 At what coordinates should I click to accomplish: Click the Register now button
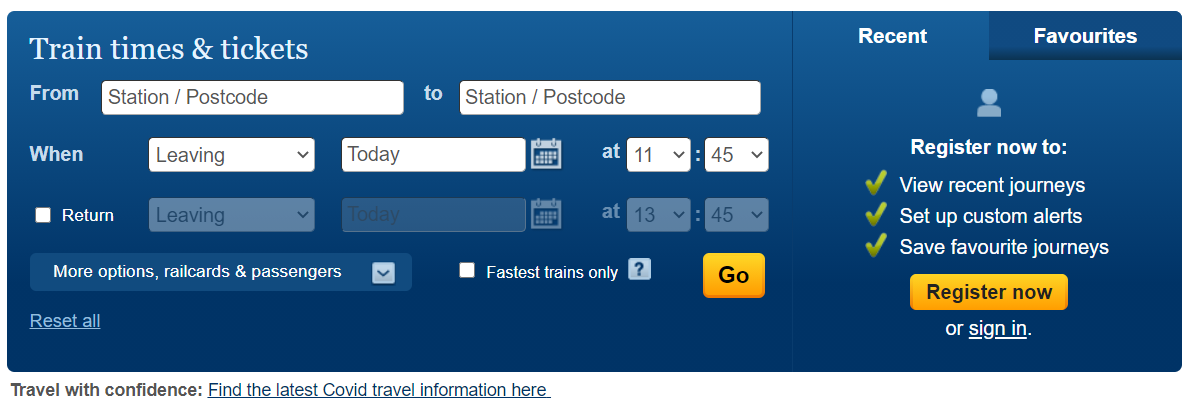[988, 292]
